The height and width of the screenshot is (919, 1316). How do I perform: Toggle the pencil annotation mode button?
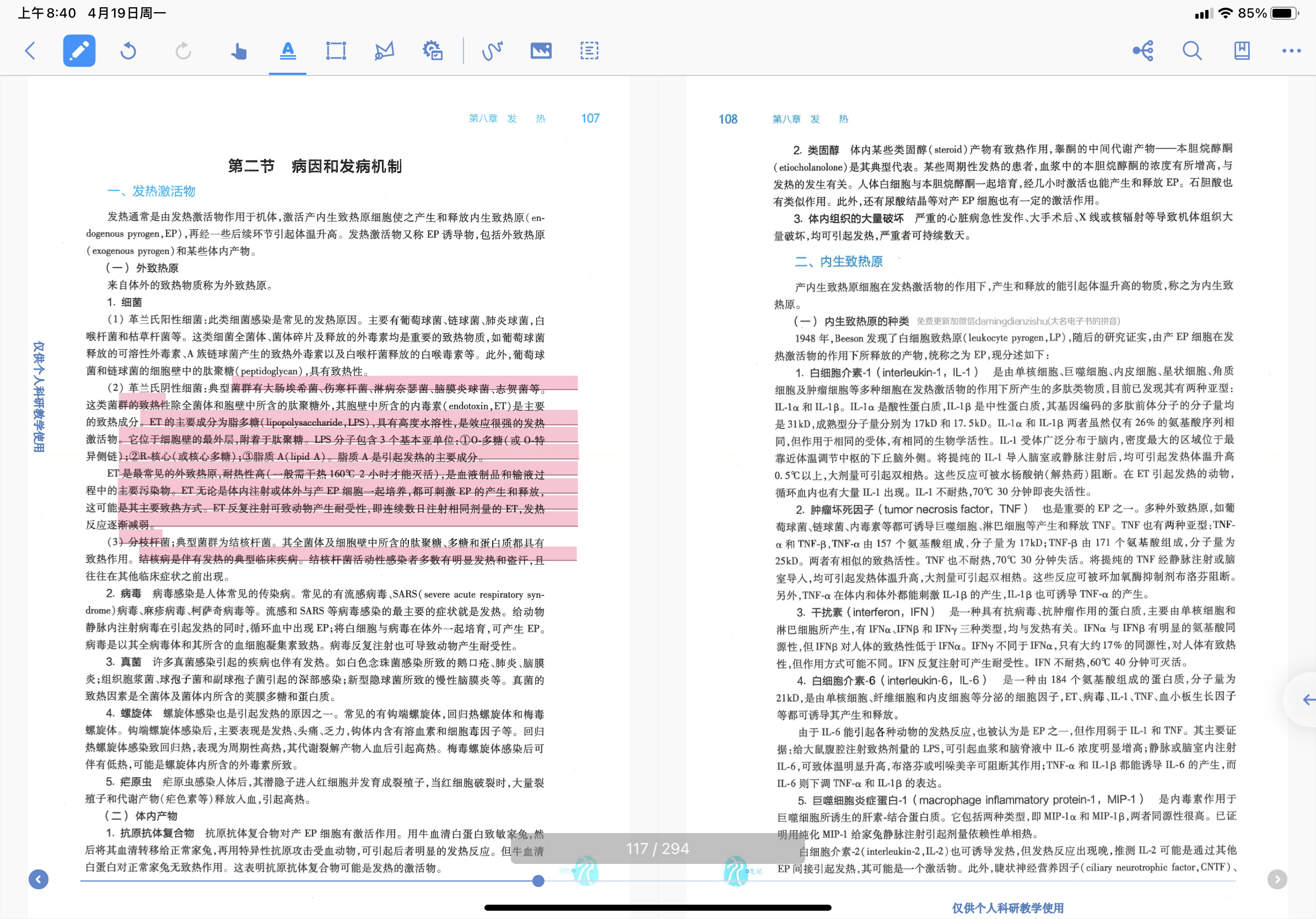[x=79, y=51]
